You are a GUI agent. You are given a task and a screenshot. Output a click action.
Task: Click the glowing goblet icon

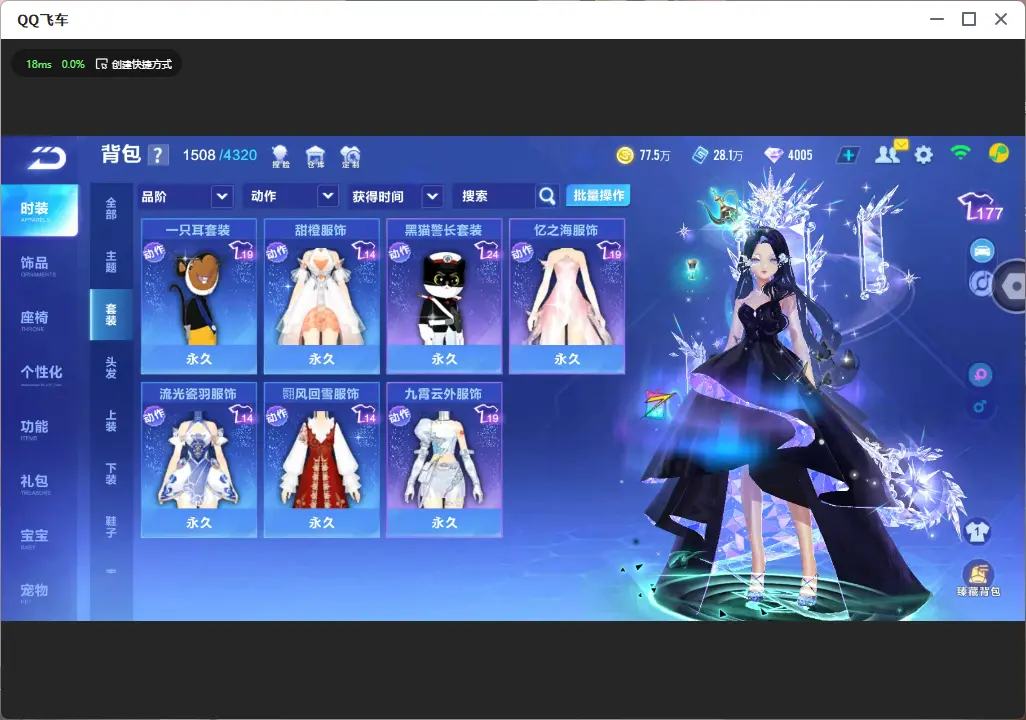[x=692, y=268]
